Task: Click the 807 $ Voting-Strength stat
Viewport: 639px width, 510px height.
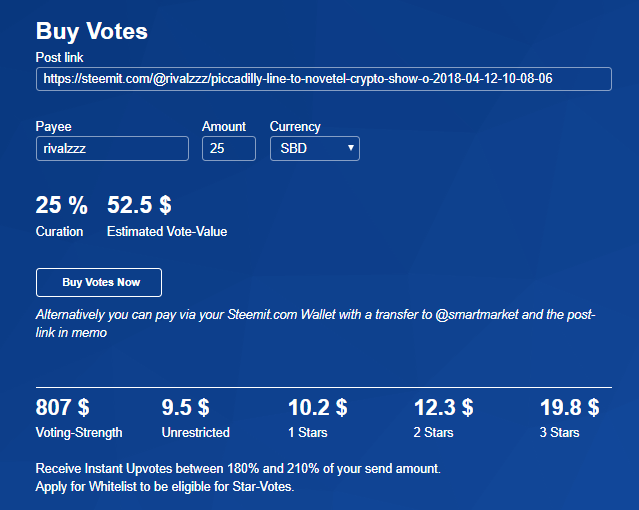Action: click(62, 407)
